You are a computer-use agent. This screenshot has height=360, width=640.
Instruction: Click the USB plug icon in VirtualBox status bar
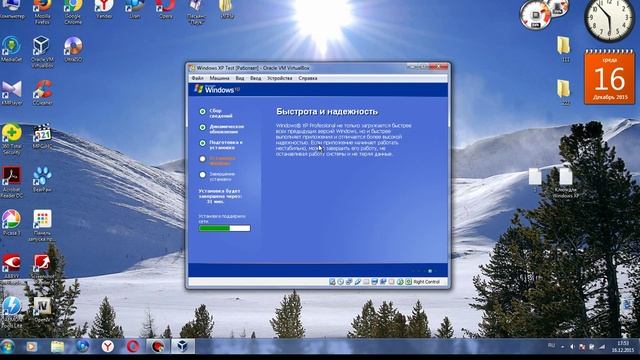pyautogui.click(x=358, y=282)
